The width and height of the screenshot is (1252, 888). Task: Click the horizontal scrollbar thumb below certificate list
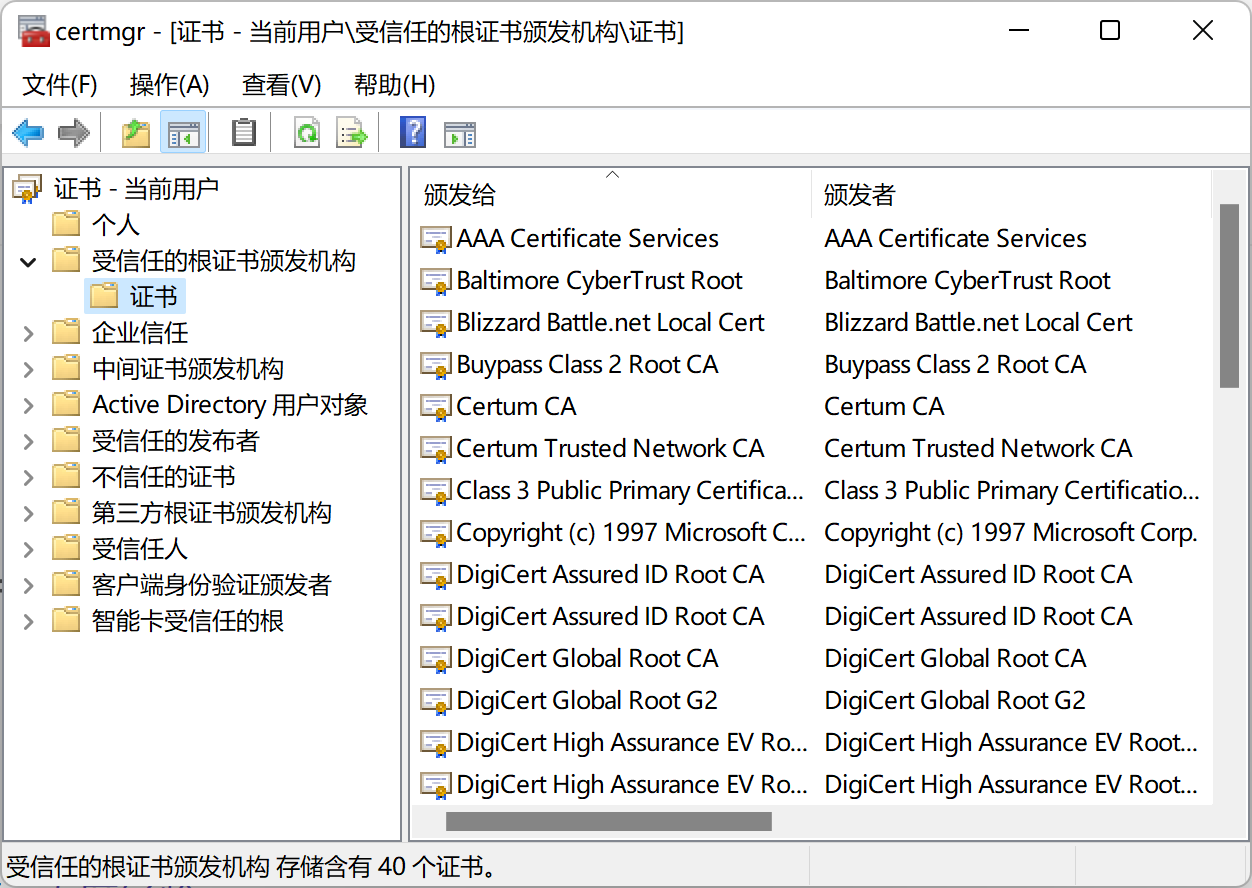coord(609,821)
